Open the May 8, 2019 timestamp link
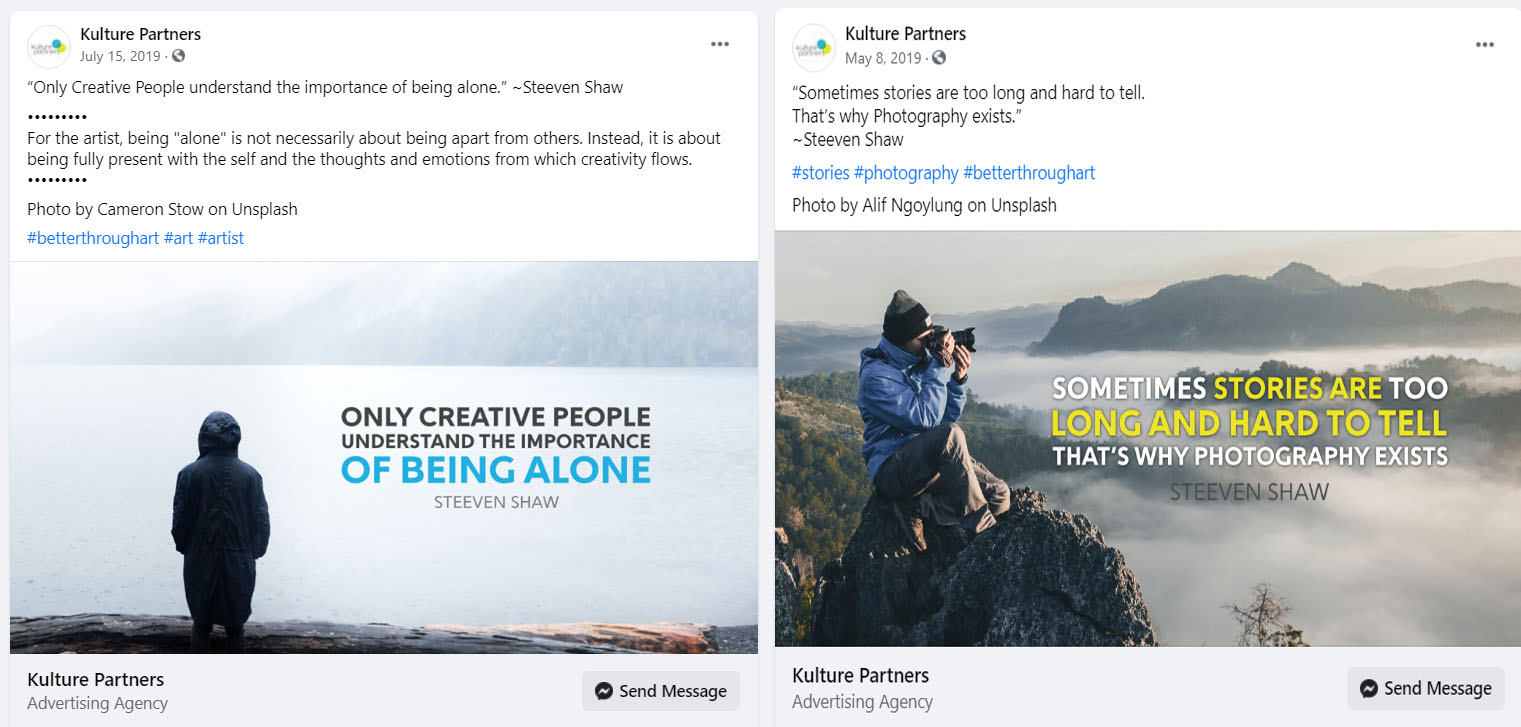This screenshot has width=1521, height=727. (x=883, y=58)
